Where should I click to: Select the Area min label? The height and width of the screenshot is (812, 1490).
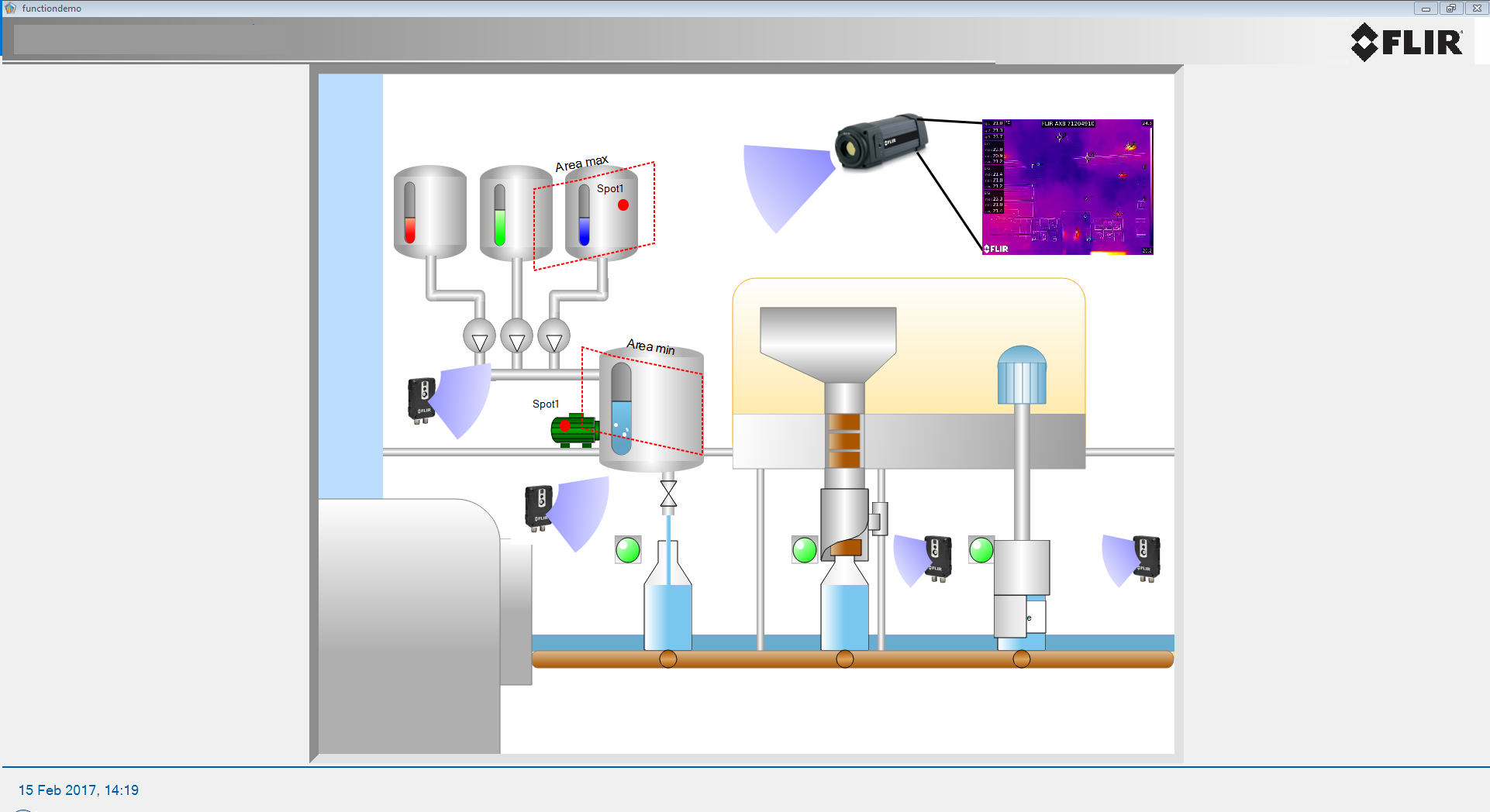coord(650,346)
